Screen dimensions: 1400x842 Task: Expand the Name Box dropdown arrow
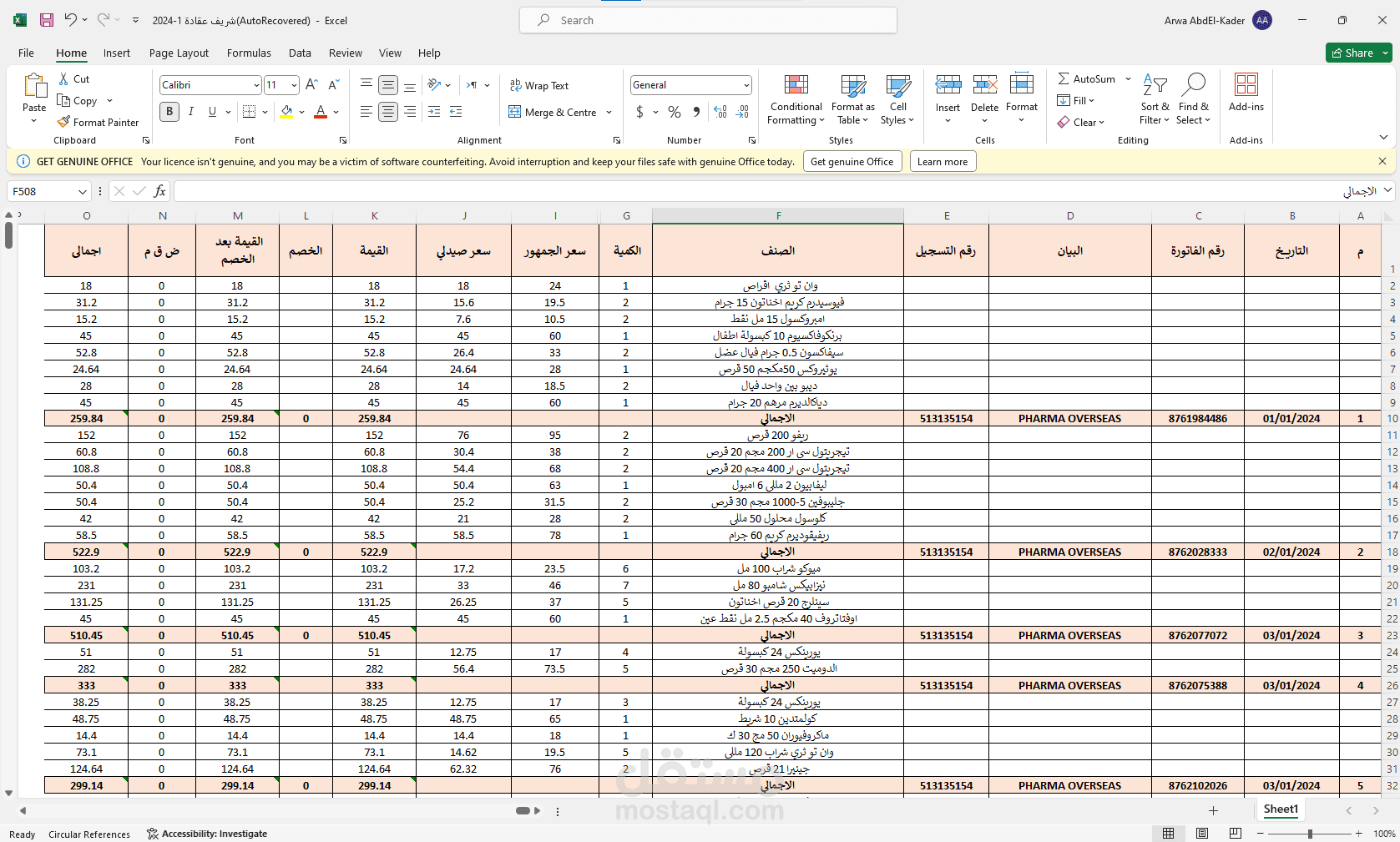tap(83, 191)
